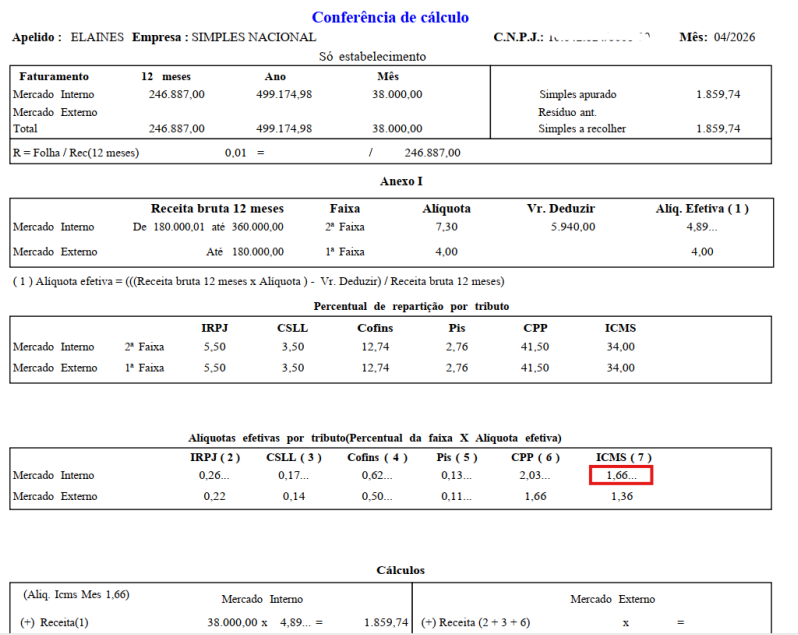The width and height of the screenshot is (798, 635).
Task: Select Mercado Interno 12 meses value in Faturamento
Action: (x=177, y=94)
